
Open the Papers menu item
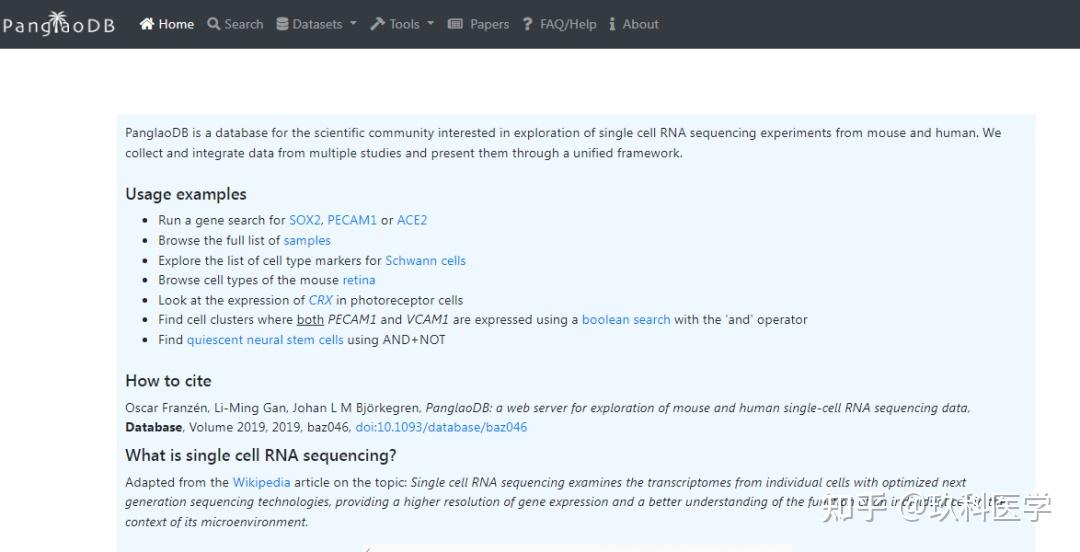point(489,24)
